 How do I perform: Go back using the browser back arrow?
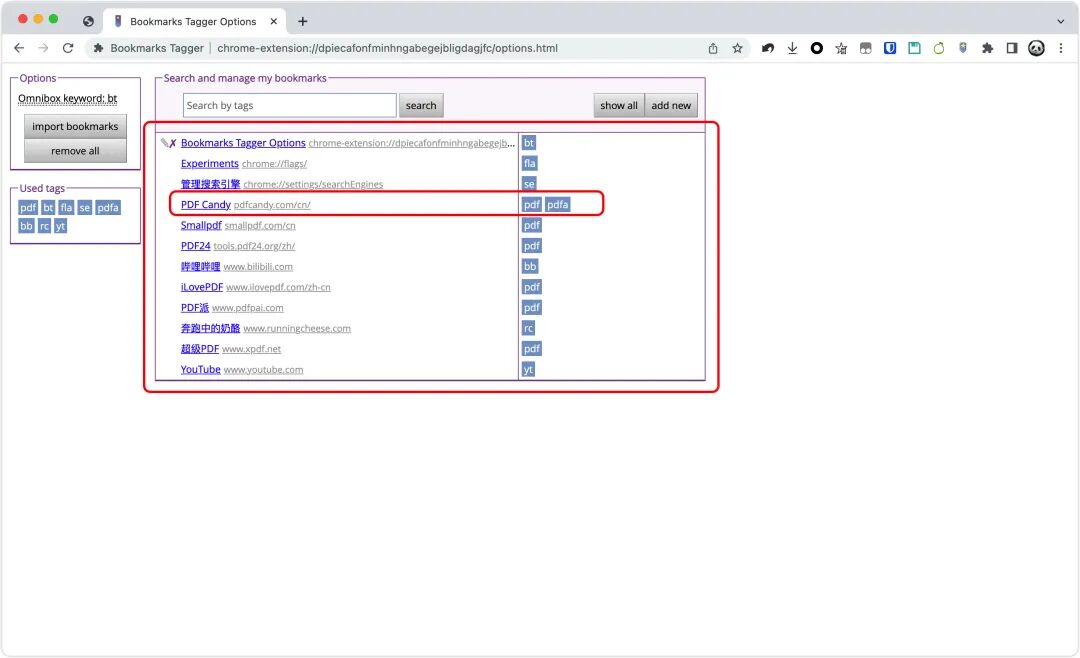pyautogui.click(x=19, y=48)
